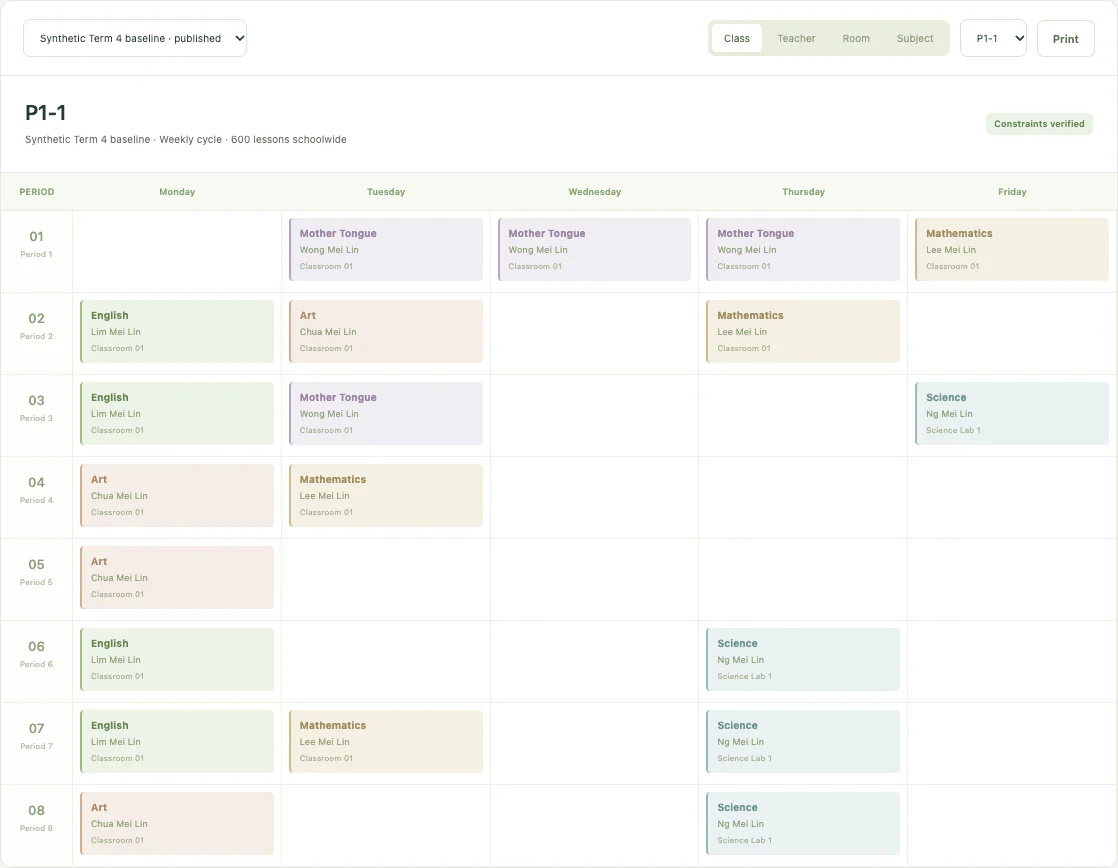Open Tuesday period 4 Mathematics lesson

click(386, 496)
